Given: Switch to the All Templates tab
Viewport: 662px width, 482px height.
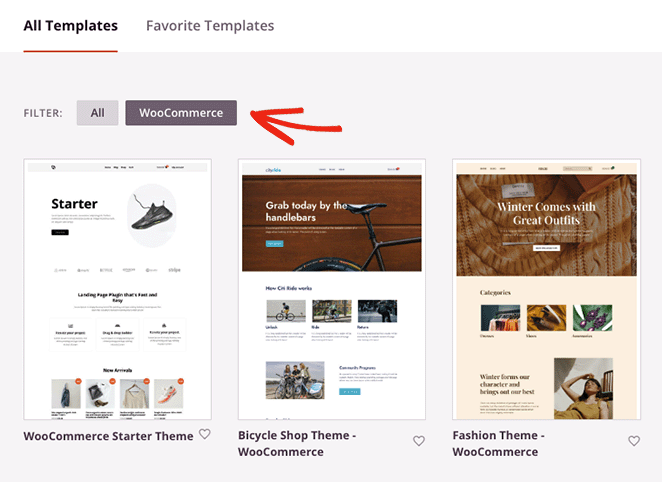Looking at the screenshot, I should 70,26.
